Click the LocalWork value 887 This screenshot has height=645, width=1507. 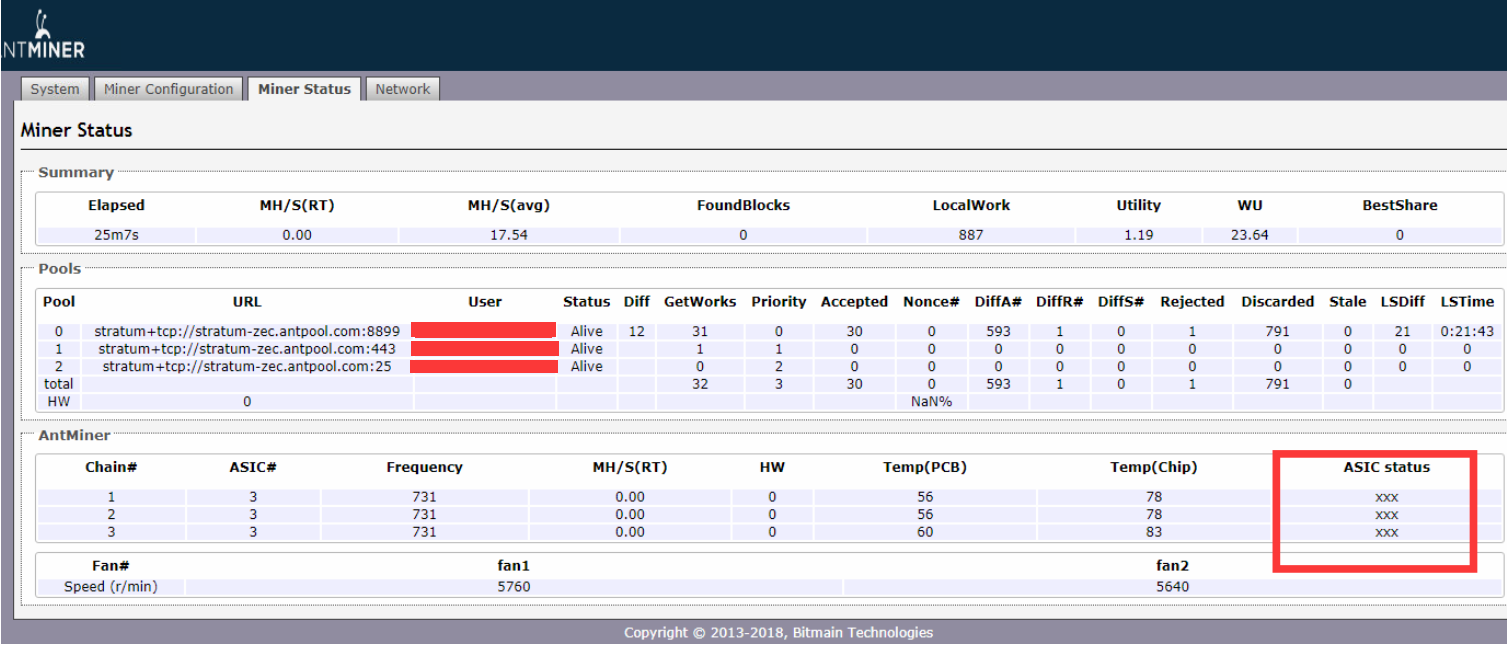[970, 235]
